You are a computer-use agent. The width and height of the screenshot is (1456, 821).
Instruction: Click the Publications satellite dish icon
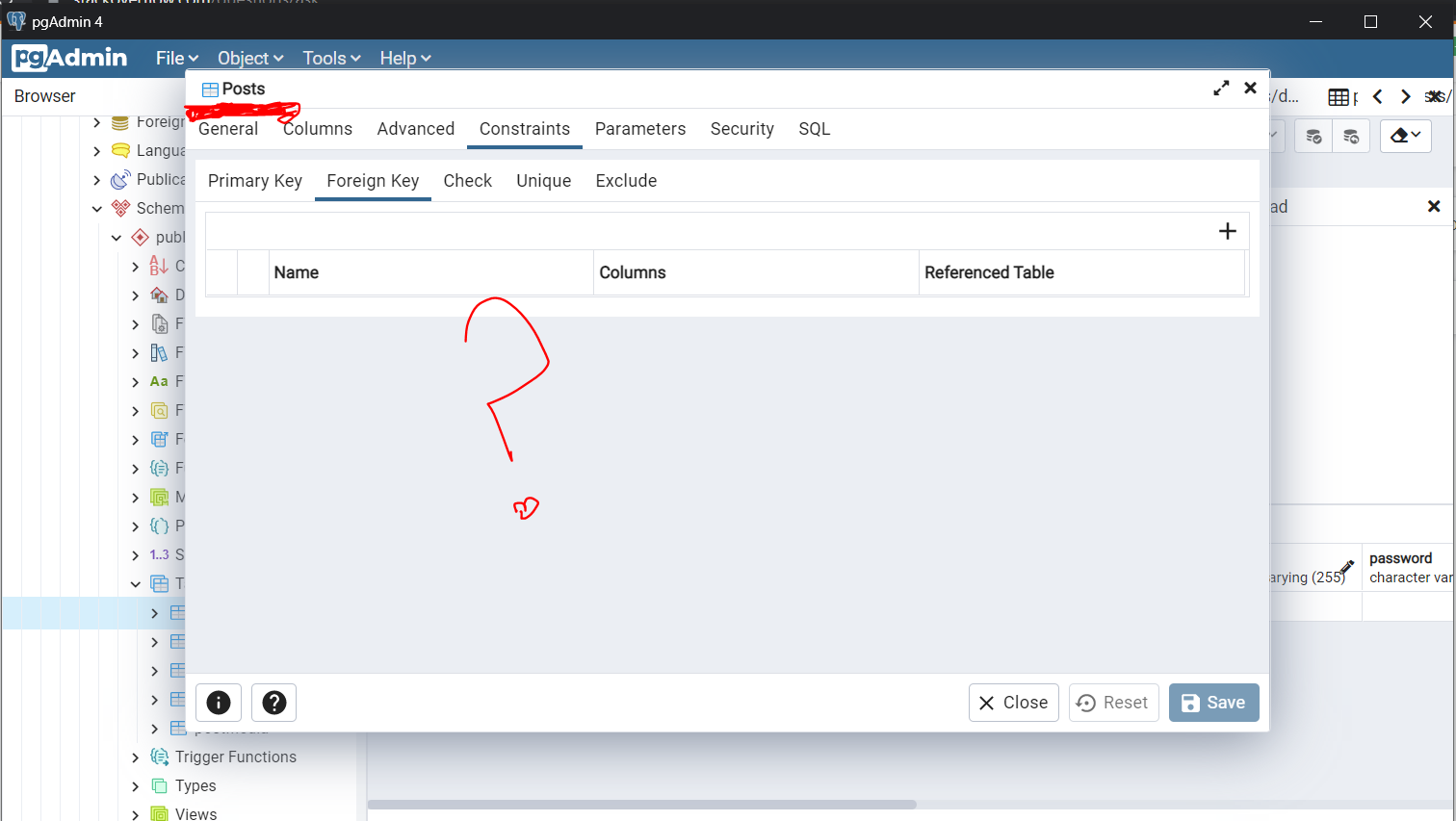[119, 180]
